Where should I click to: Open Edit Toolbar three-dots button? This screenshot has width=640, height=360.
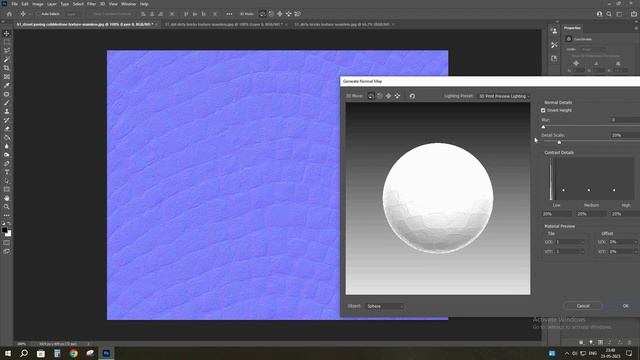pyautogui.click(x=7, y=215)
